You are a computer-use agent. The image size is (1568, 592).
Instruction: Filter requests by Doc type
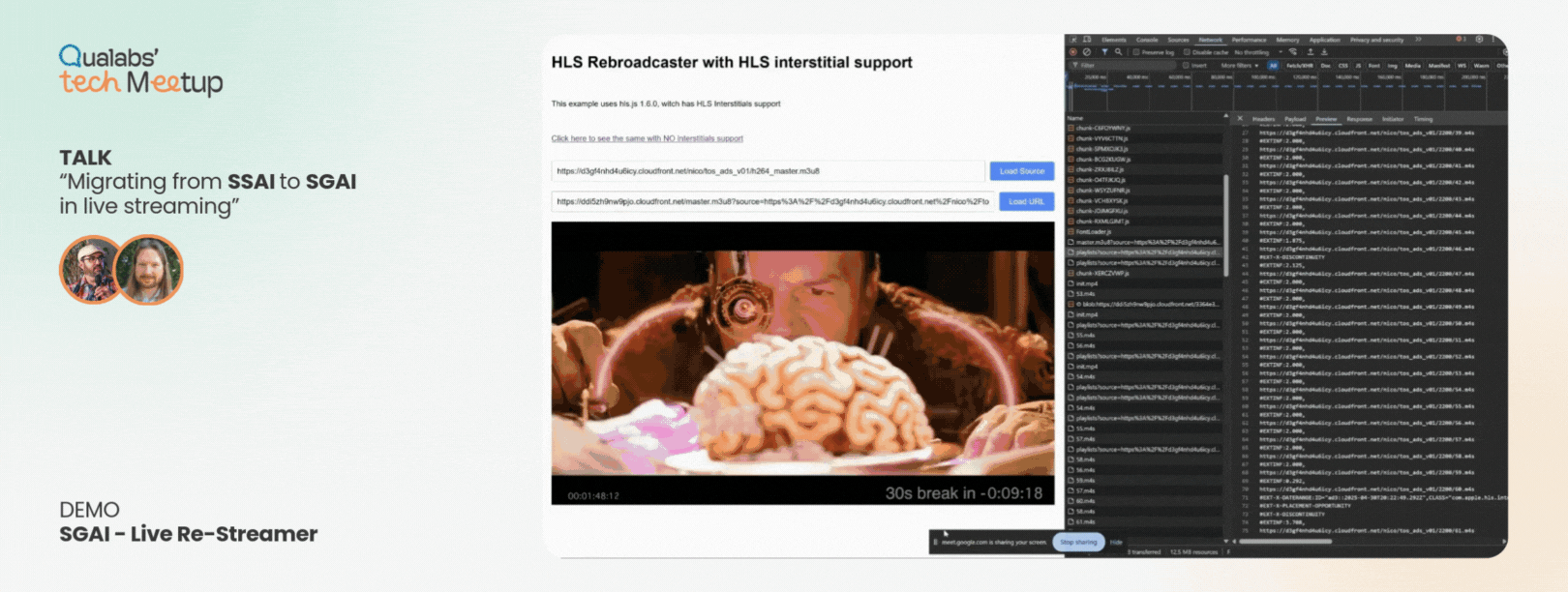(x=1325, y=66)
